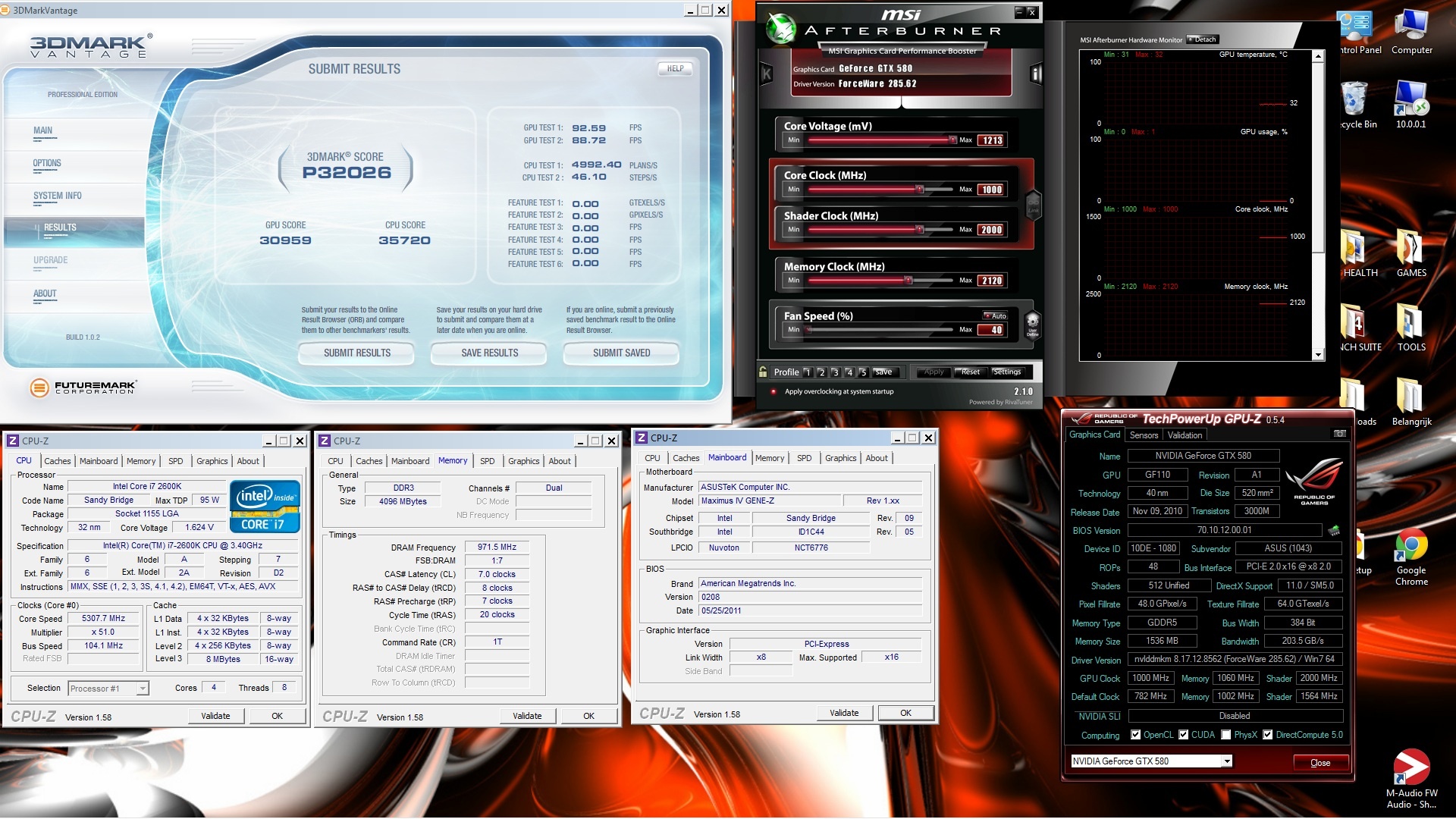
Task: Select profile slot 3 in Afterburner
Action: point(835,372)
